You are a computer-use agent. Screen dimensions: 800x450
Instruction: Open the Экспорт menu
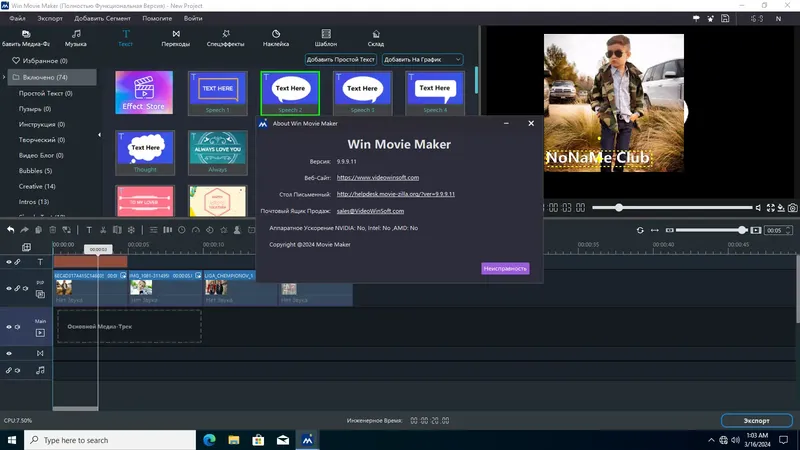tap(49, 18)
